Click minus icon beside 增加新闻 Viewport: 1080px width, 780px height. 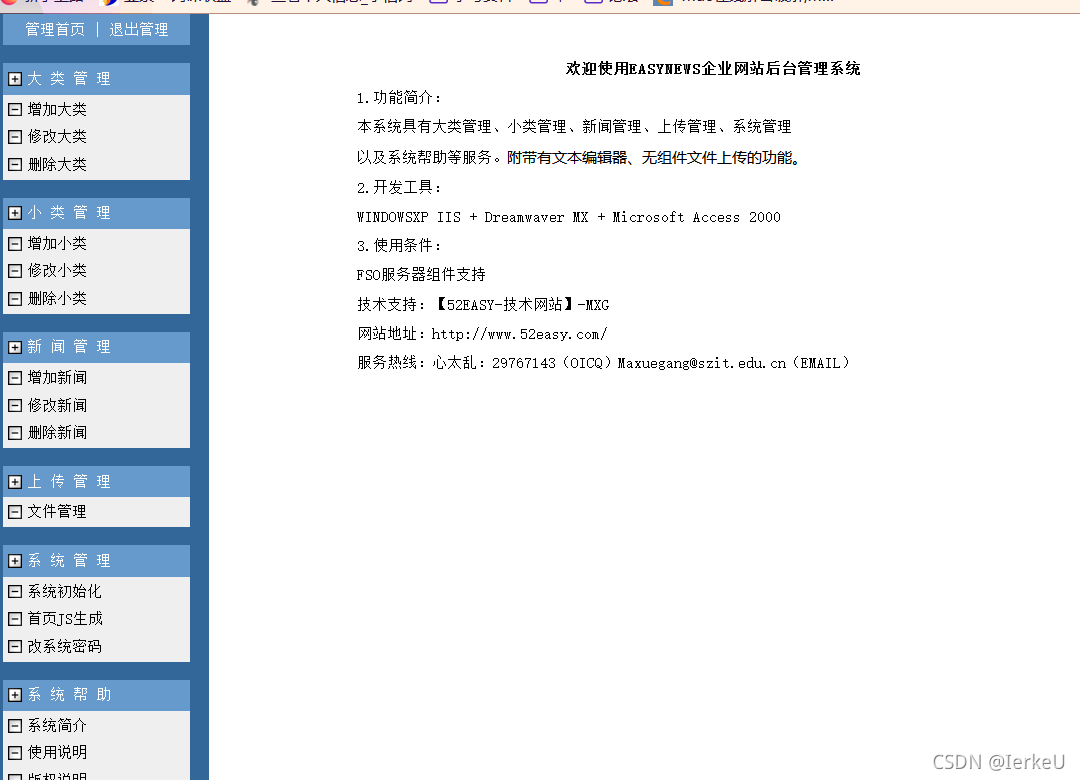(14, 378)
